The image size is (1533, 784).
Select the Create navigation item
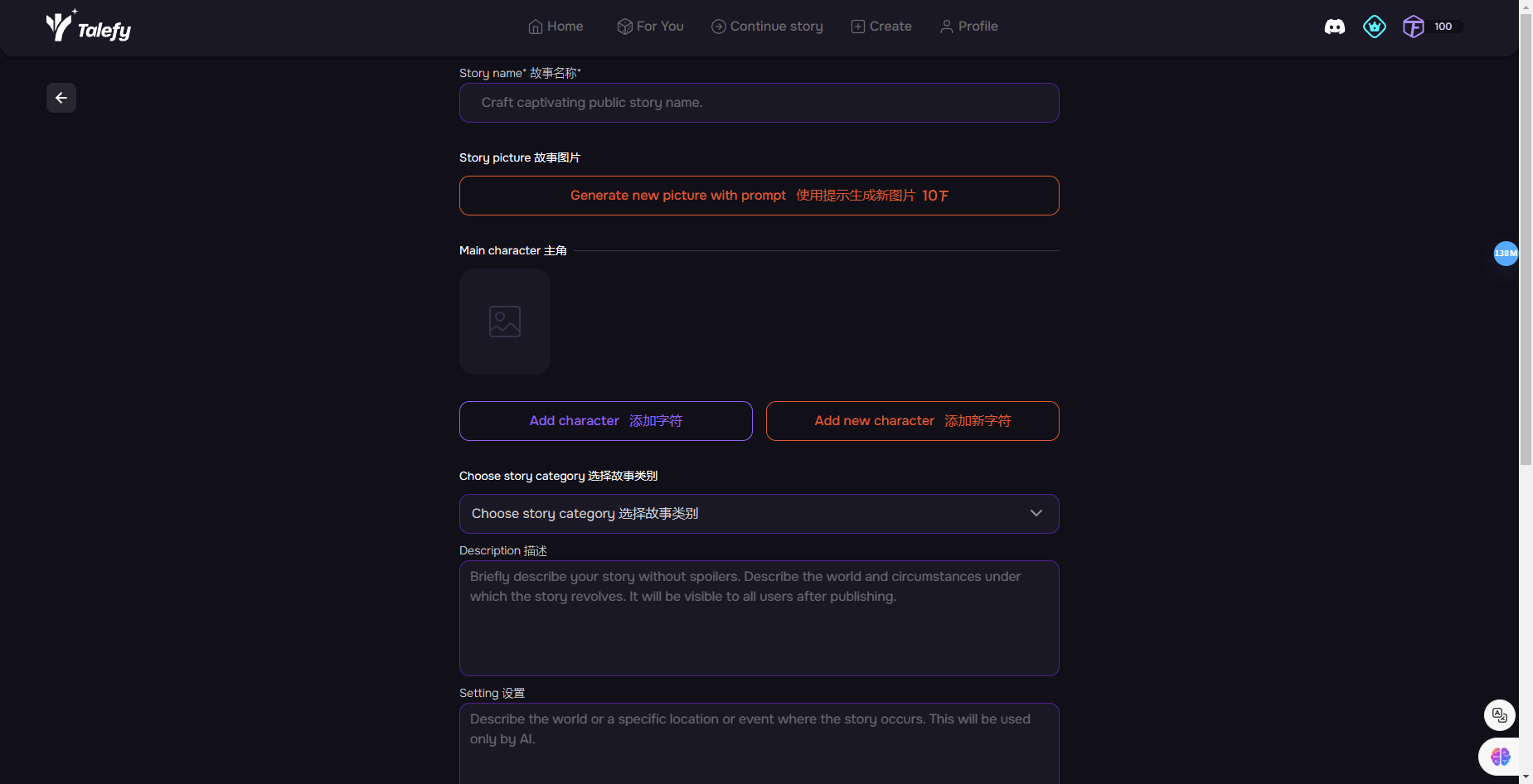[881, 27]
